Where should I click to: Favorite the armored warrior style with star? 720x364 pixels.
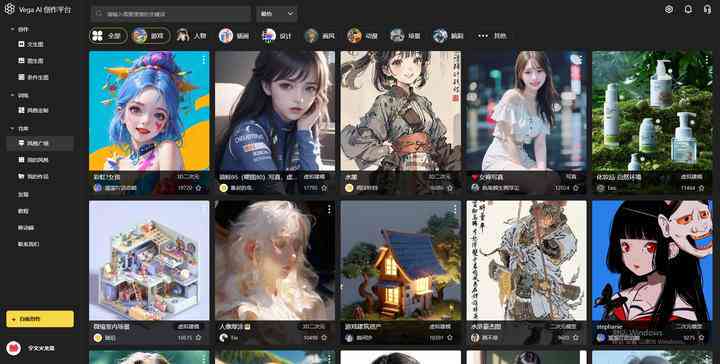[x=575, y=338]
